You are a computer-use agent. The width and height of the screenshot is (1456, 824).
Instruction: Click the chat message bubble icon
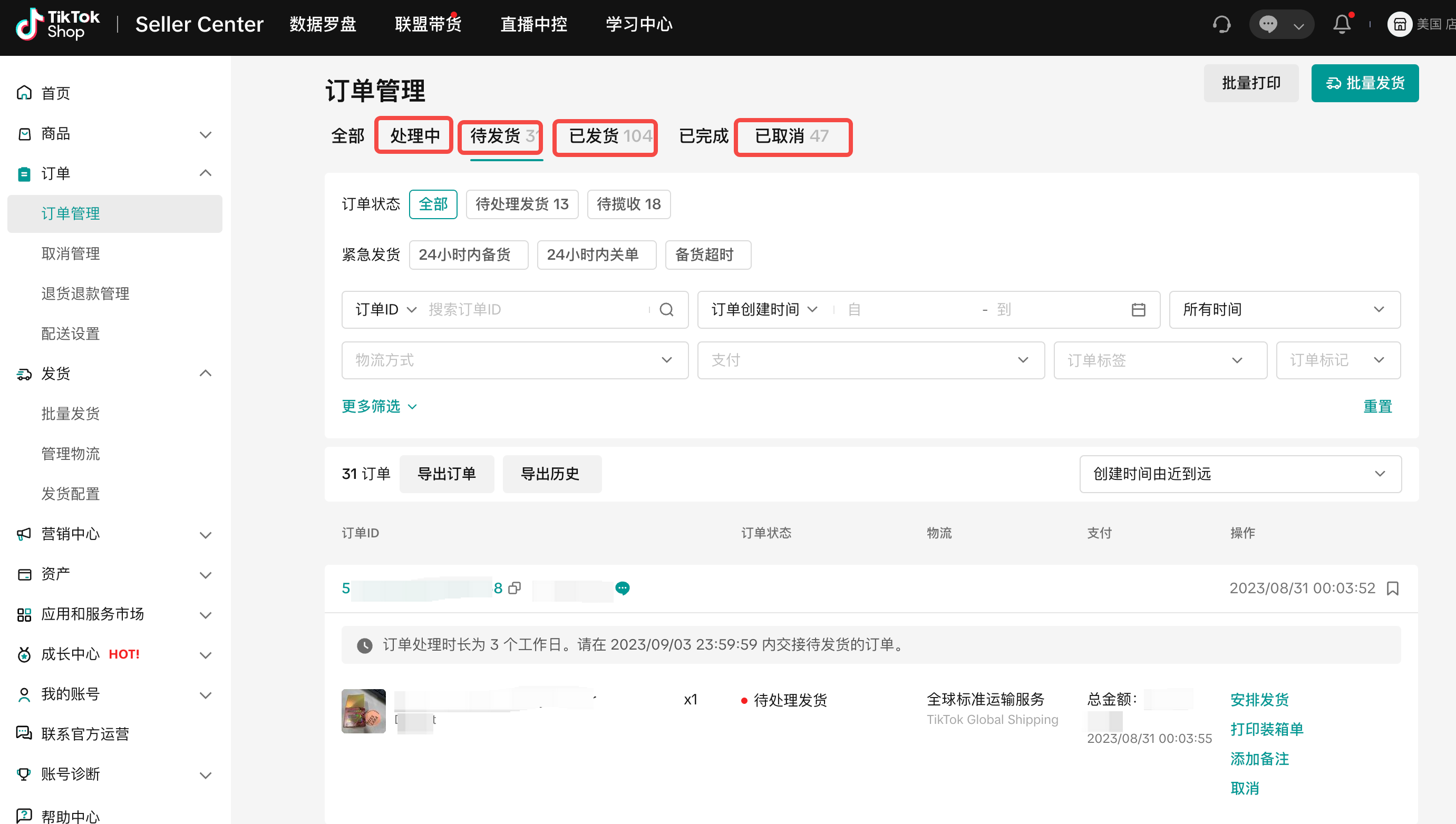(1268, 24)
